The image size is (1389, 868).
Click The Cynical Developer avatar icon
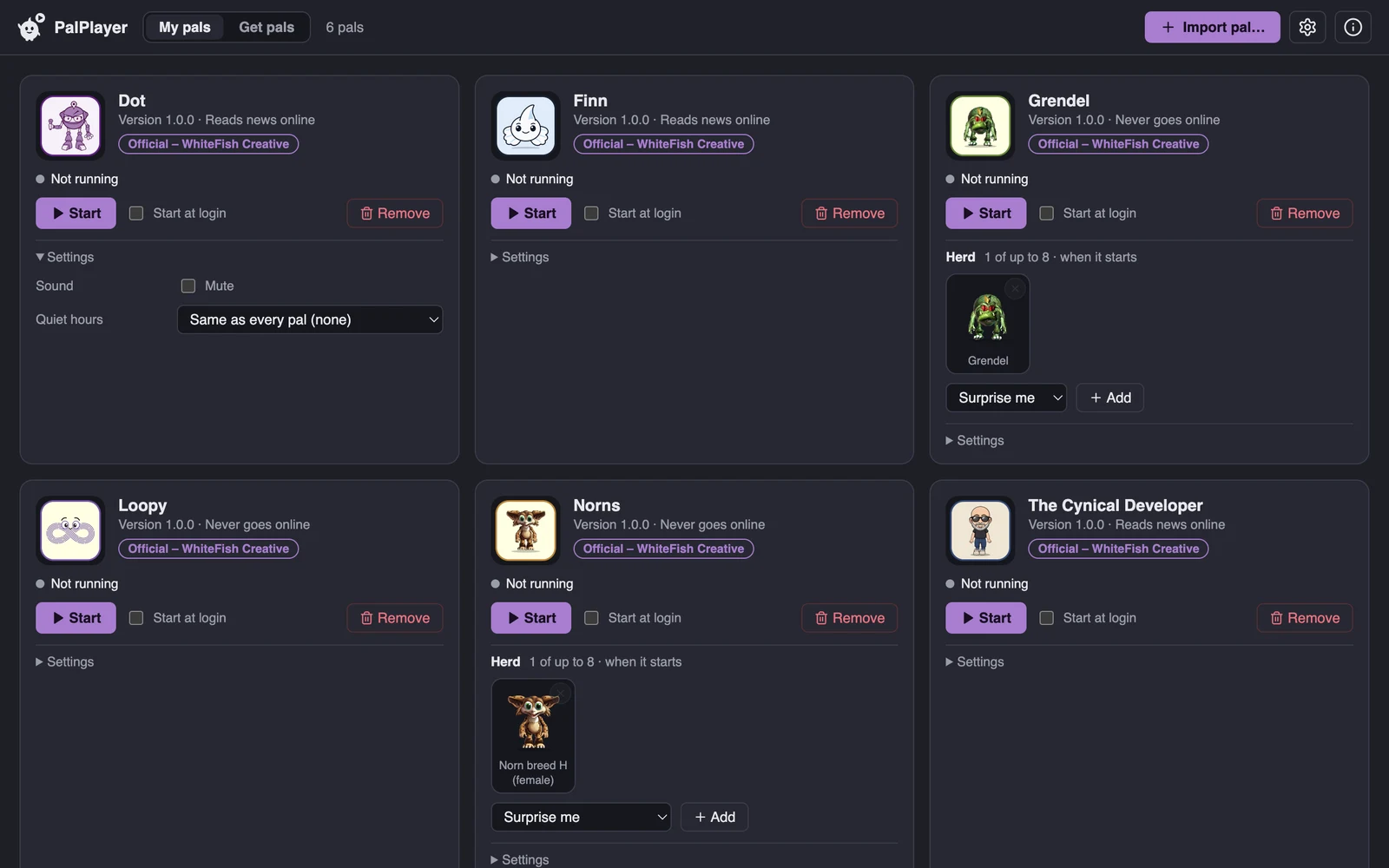pos(980,530)
